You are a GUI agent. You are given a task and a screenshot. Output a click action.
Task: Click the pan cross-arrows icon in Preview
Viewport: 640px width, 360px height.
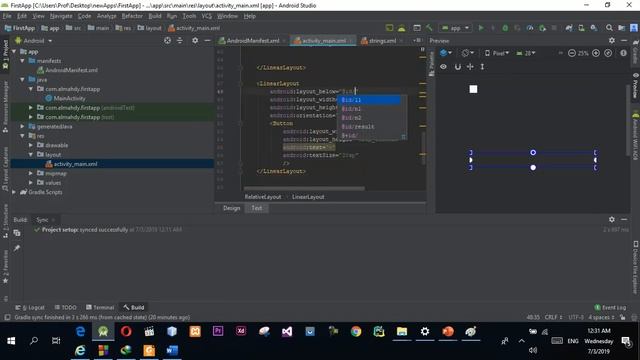click(x=470, y=67)
